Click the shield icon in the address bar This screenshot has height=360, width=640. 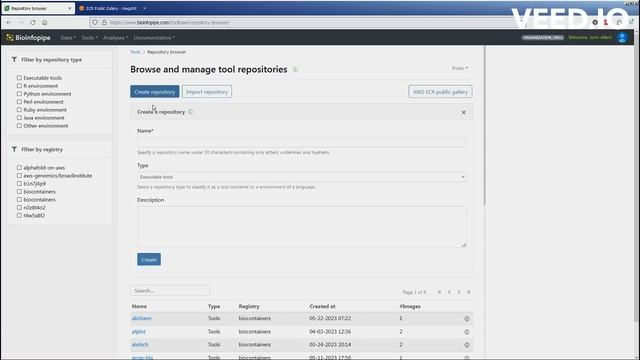click(95, 22)
